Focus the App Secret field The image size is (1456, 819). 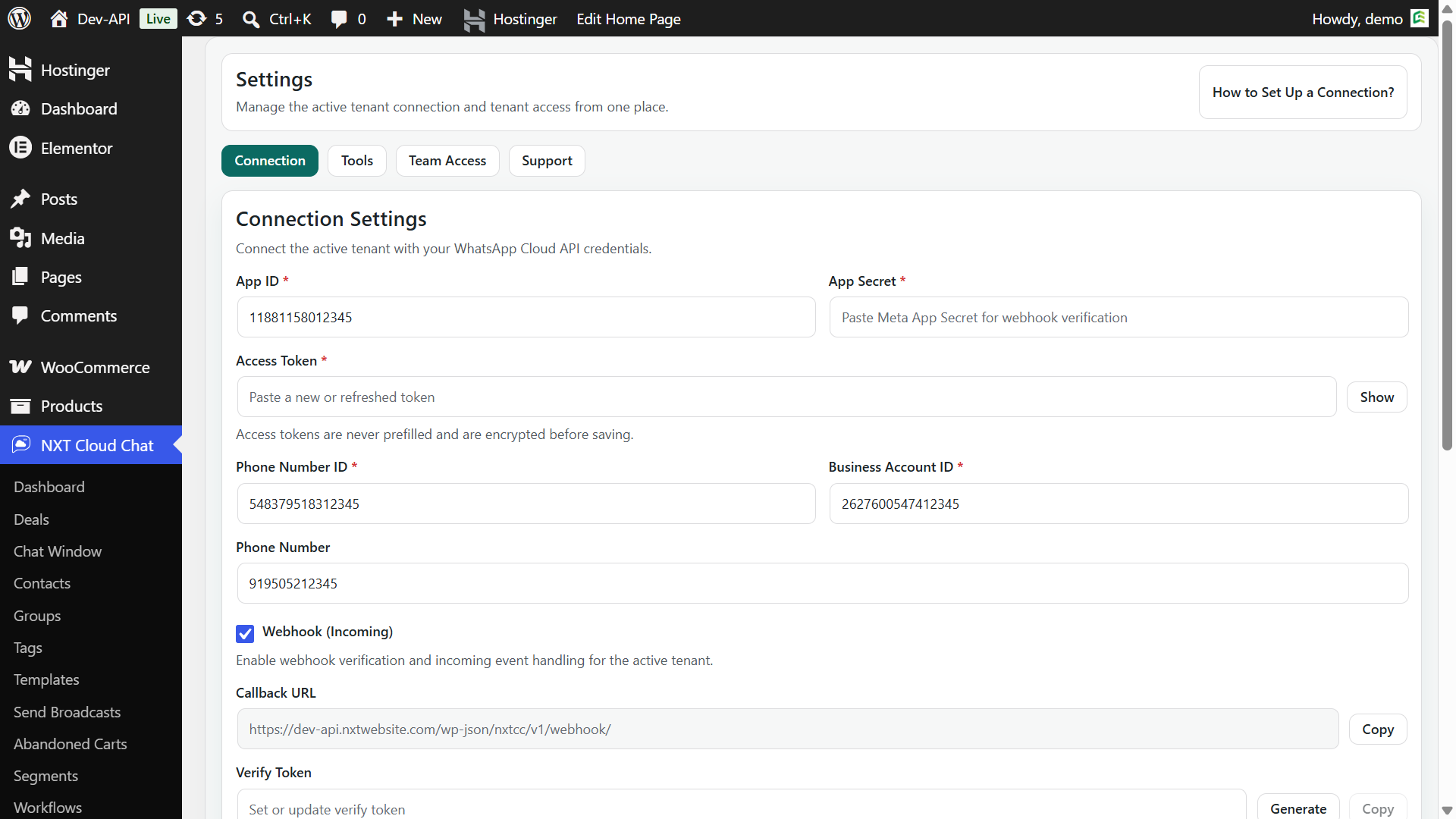click(x=1119, y=317)
